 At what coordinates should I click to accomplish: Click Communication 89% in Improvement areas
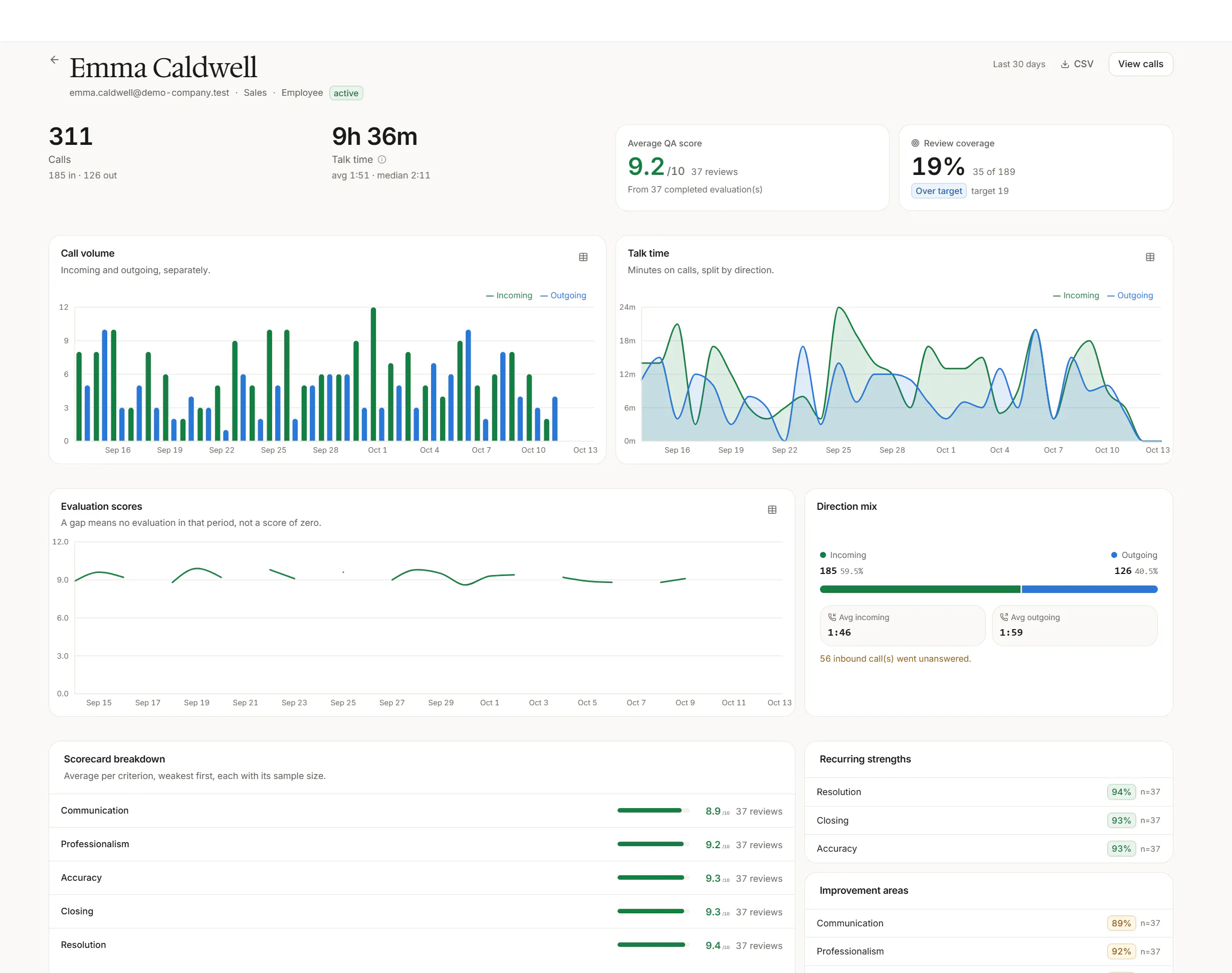tap(988, 923)
